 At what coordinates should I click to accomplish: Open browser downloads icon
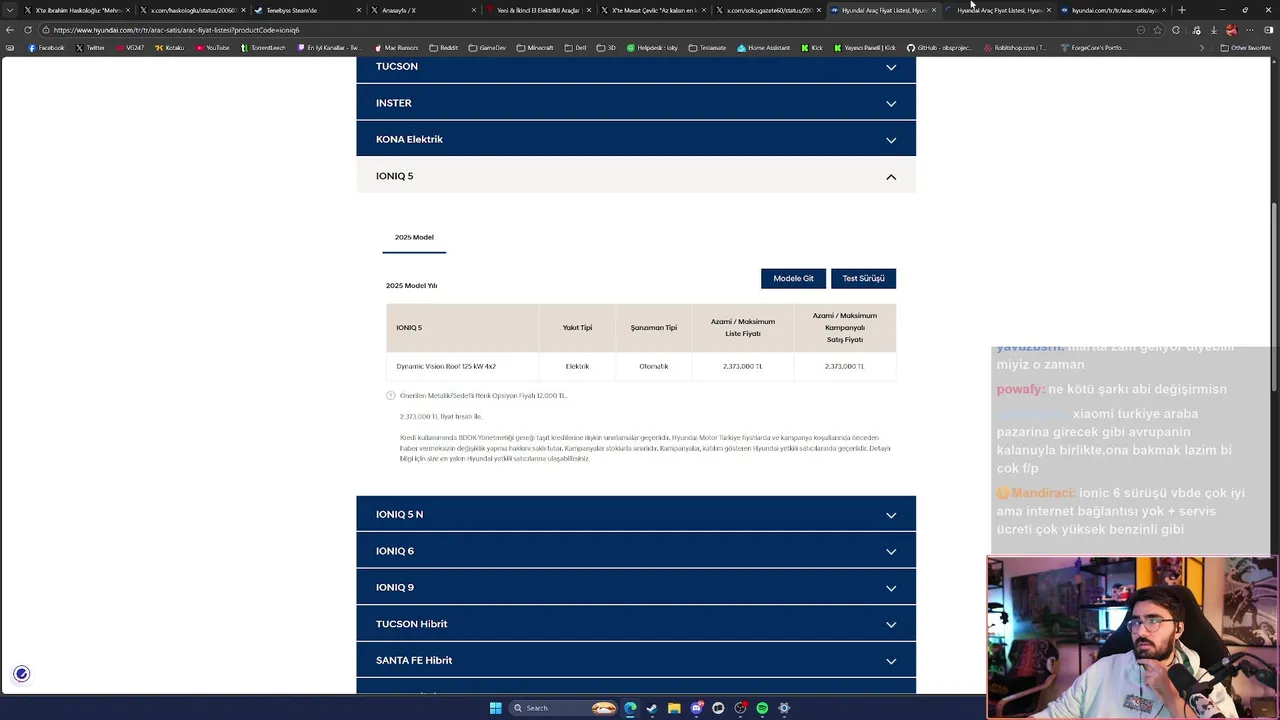click(1214, 30)
